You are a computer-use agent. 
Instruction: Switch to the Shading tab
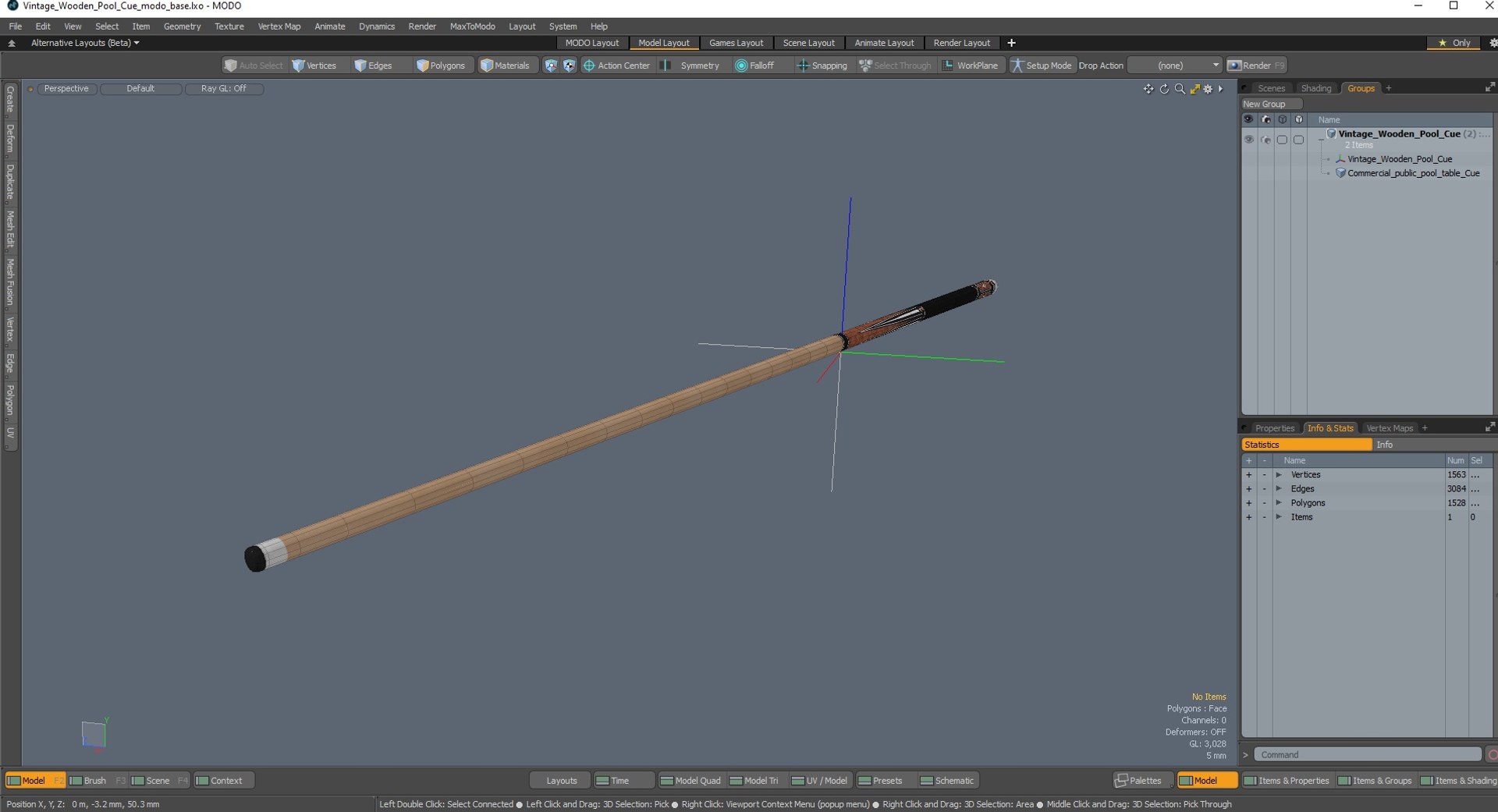point(1316,88)
